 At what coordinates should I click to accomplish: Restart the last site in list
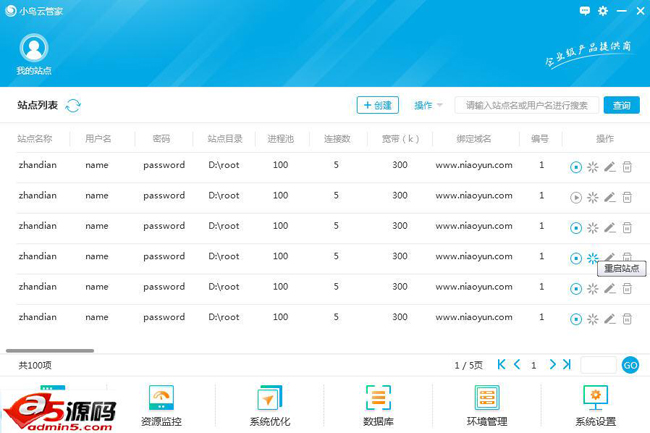pyautogui.click(x=593, y=319)
